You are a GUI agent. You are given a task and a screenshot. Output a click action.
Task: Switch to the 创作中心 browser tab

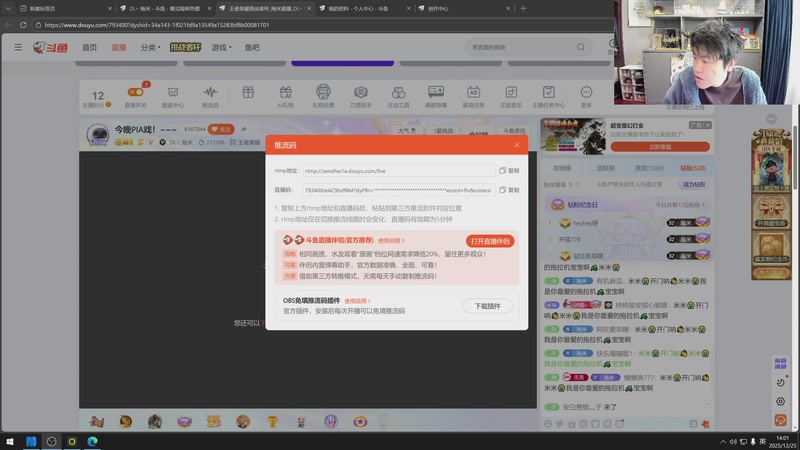coord(464,8)
